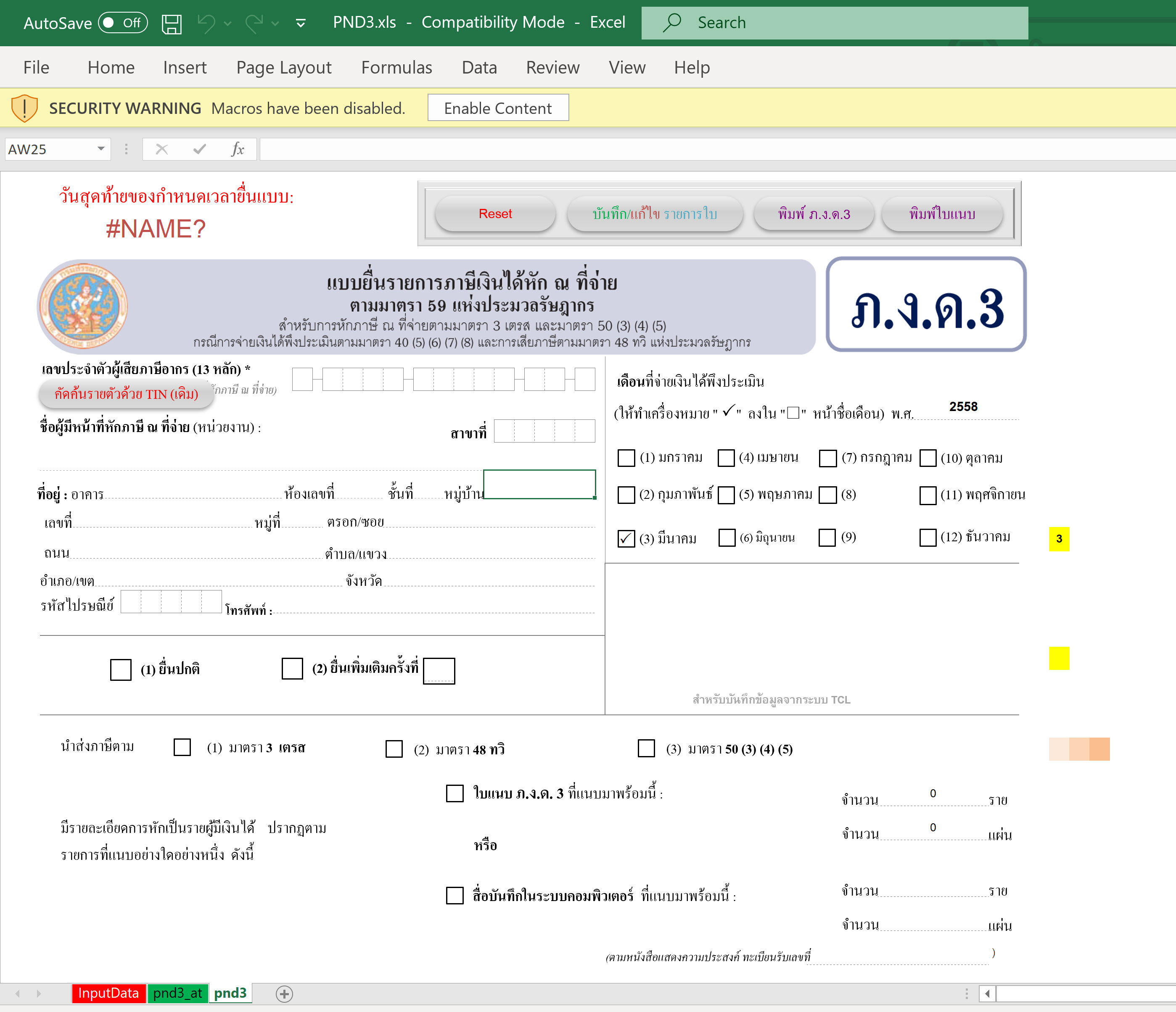Click the New Sheet plus icon
The width and height of the screenshot is (1176, 1012).
[x=284, y=994]
